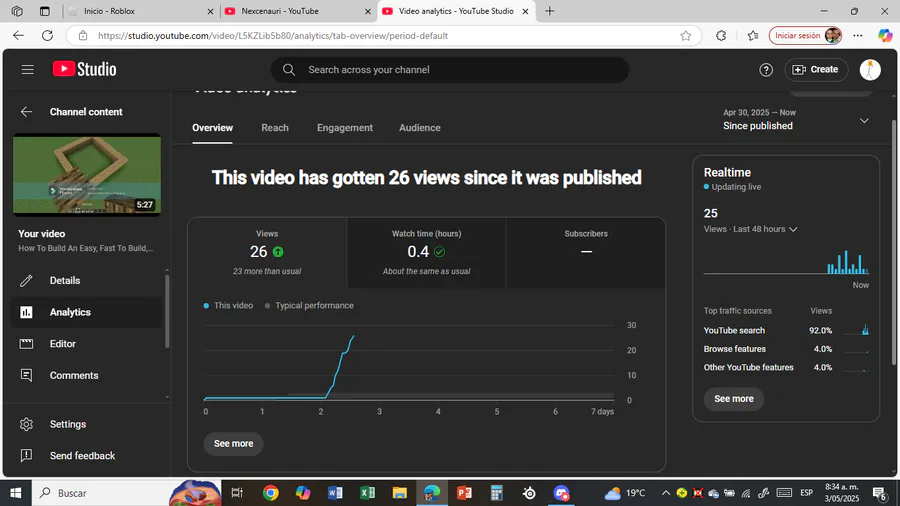Viewport: 900px width, 506px height.
Task: Open Details in the sidebar
Action: click(87, 281)
